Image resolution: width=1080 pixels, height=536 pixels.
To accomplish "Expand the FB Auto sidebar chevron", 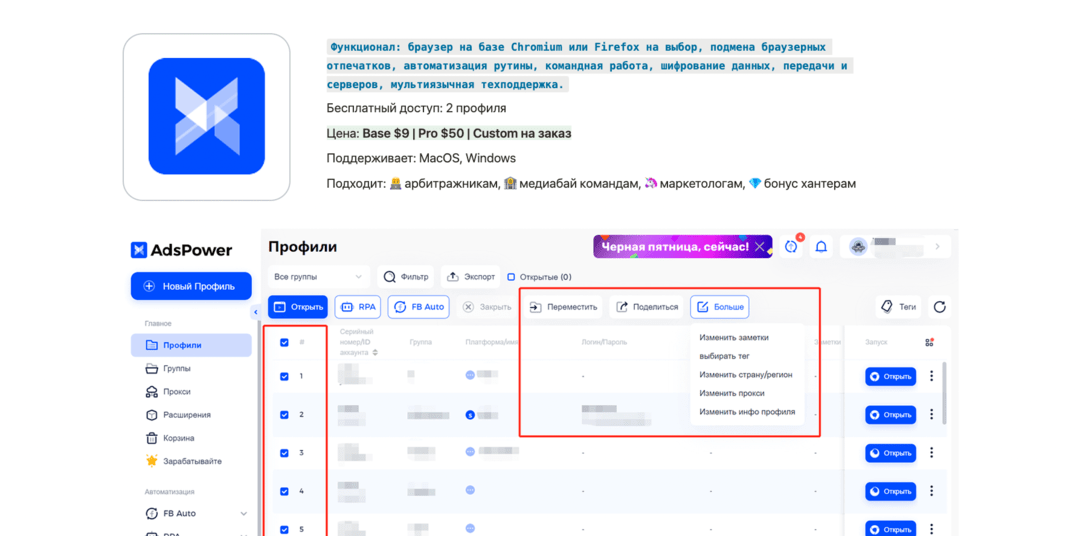I will pyautogui.click(x=244, y=514).
